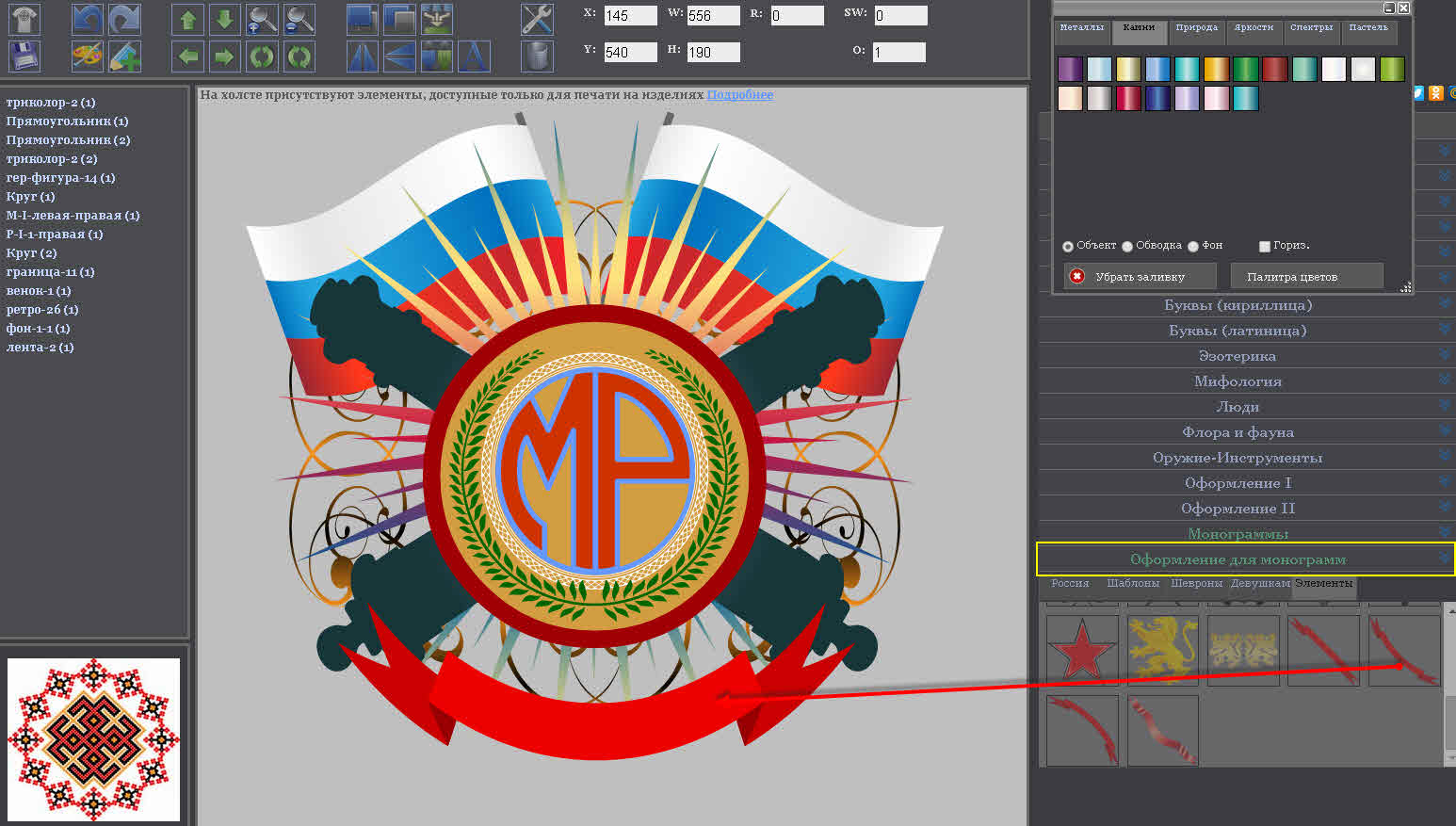Open the T-shirt product preview icon
Image resolution: width=1456 pixels, height=826 pixels.
pos(24,20)
